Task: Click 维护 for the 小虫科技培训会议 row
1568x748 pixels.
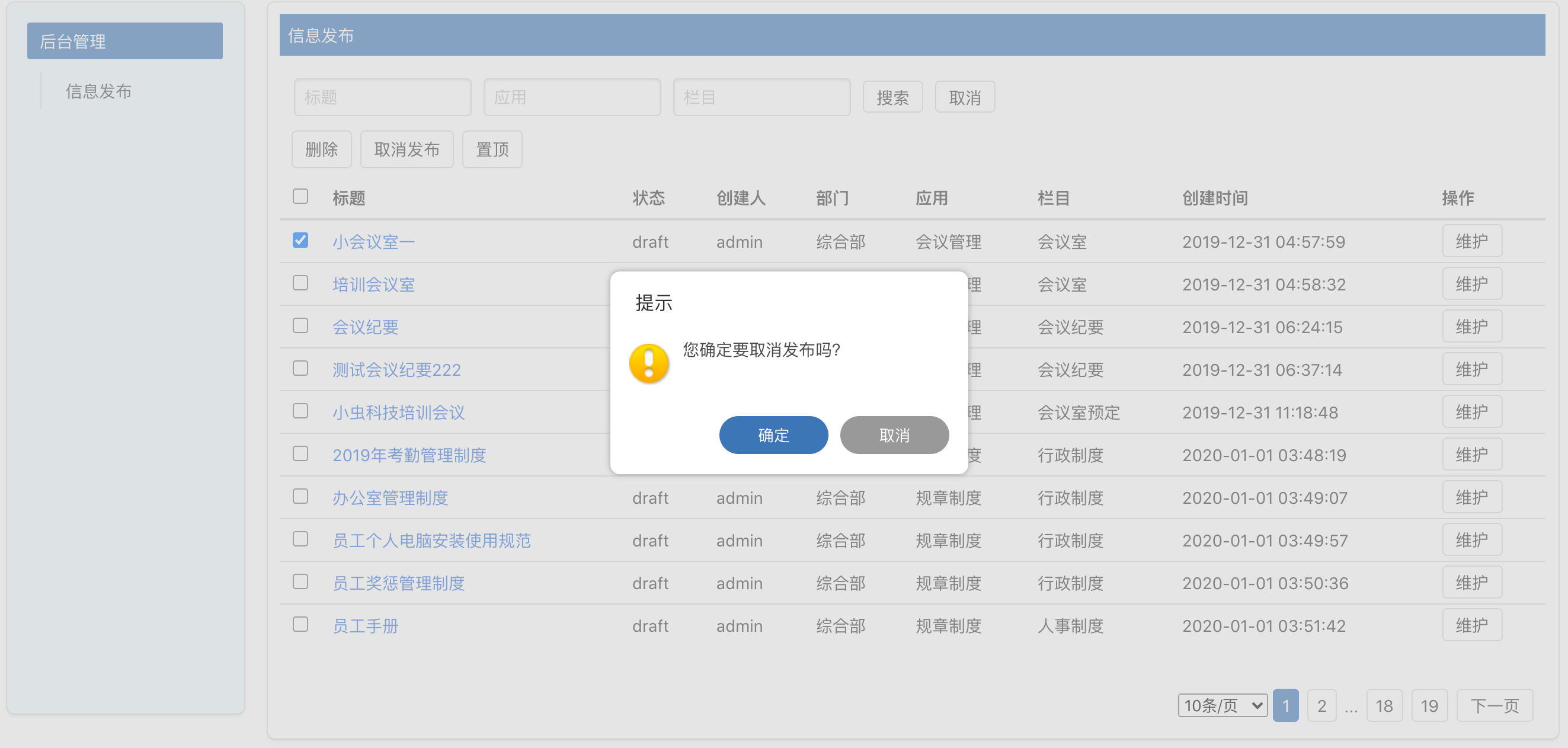Action: click(x=1471, y=411)
